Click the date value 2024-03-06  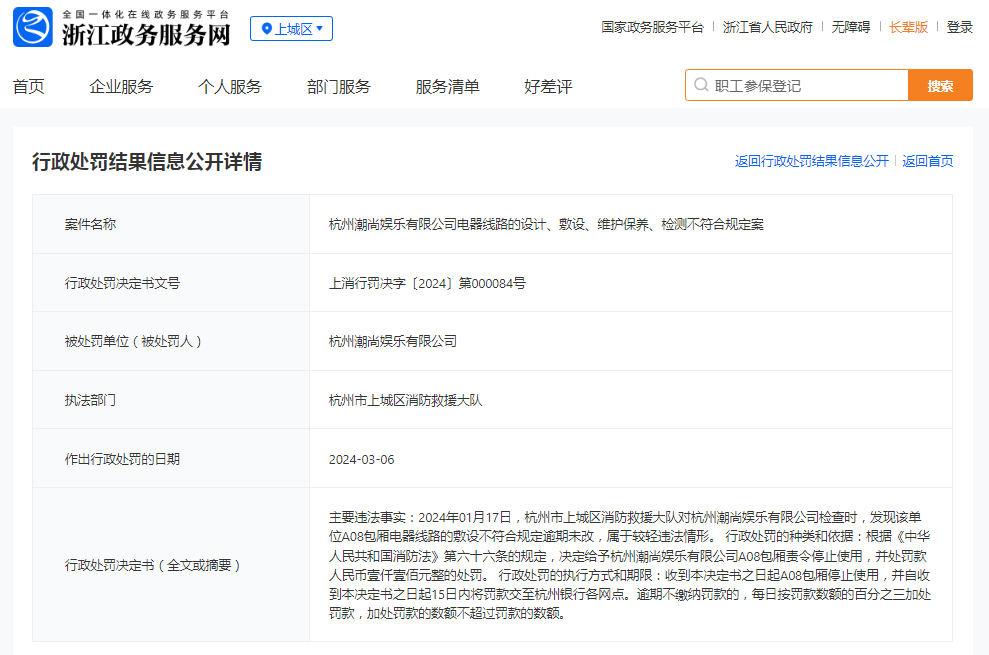tap(361, 459)
